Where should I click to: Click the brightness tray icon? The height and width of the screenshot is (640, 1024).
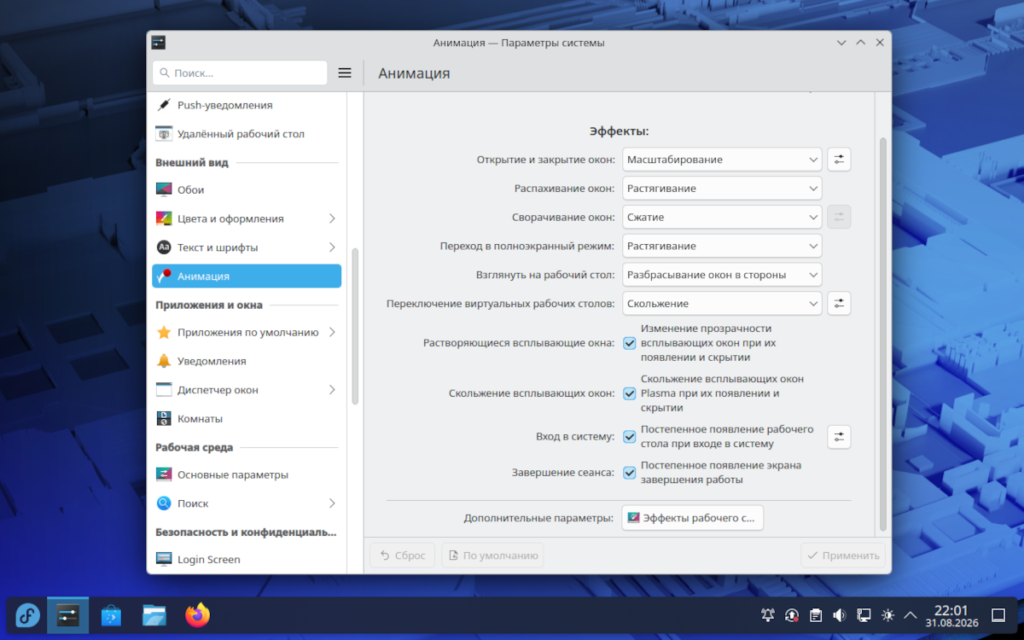pos(887,615)
